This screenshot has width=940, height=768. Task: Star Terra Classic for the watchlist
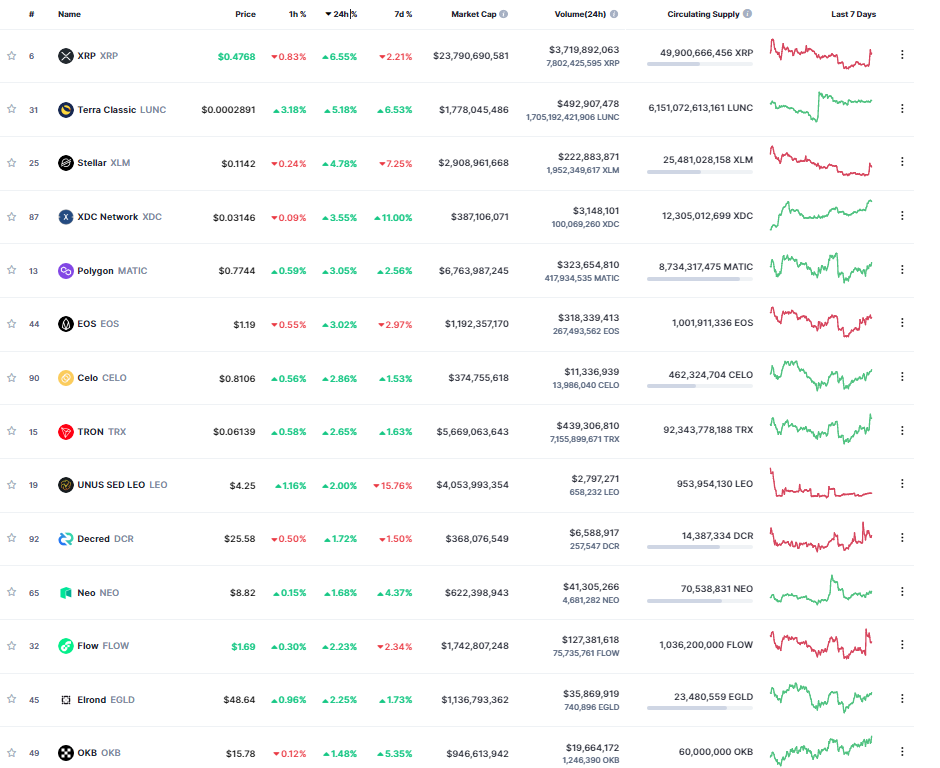11,109
